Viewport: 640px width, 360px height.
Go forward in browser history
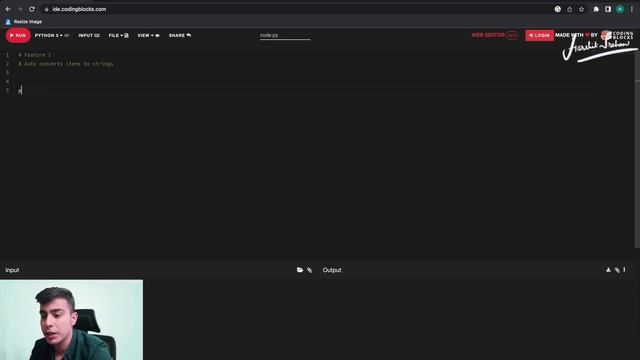(x=20, y=9)
